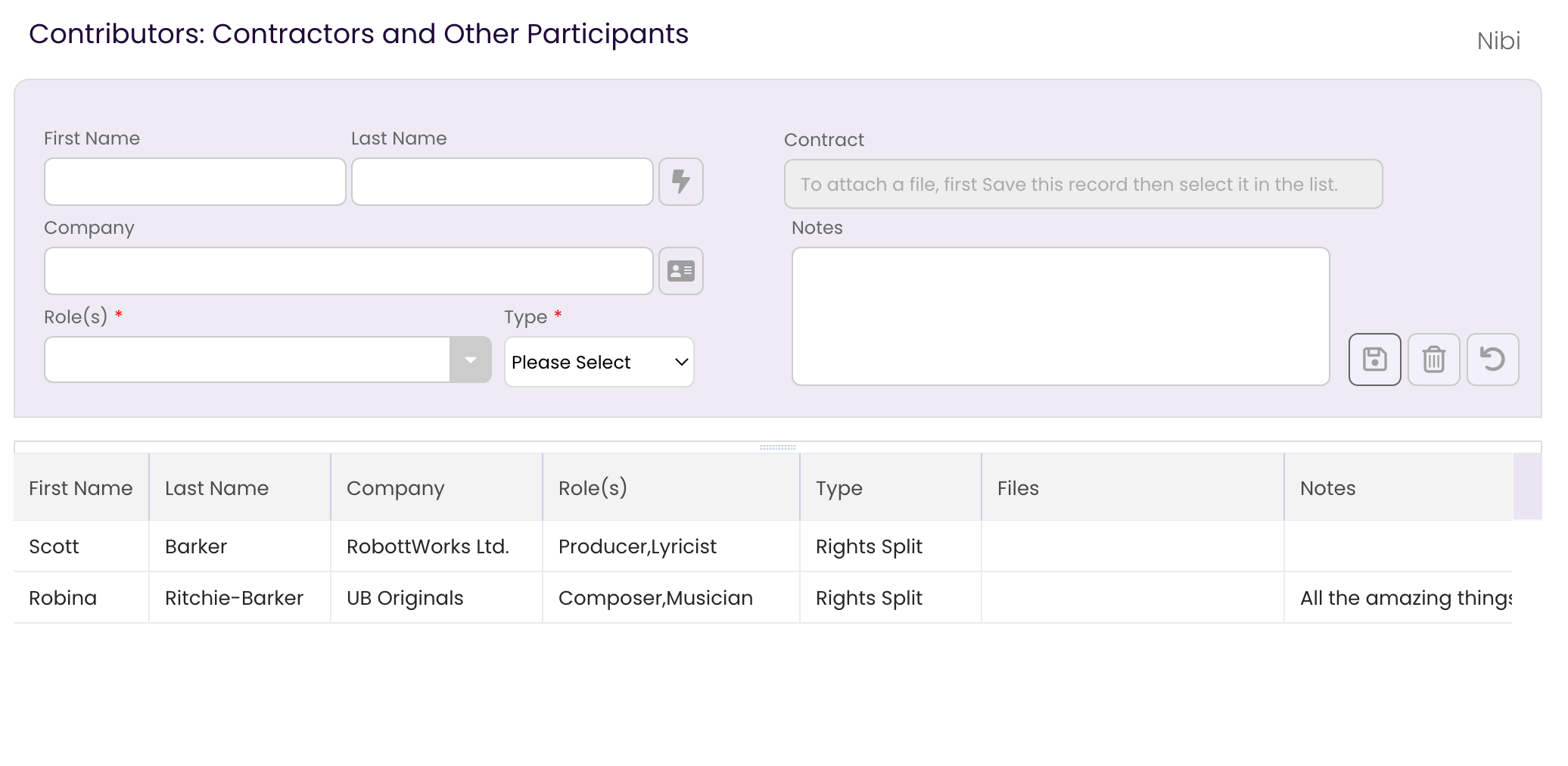The height and width of the screenshot is (766, 1568).
Task: Focus the First Name input field
Action: (195, 182)
